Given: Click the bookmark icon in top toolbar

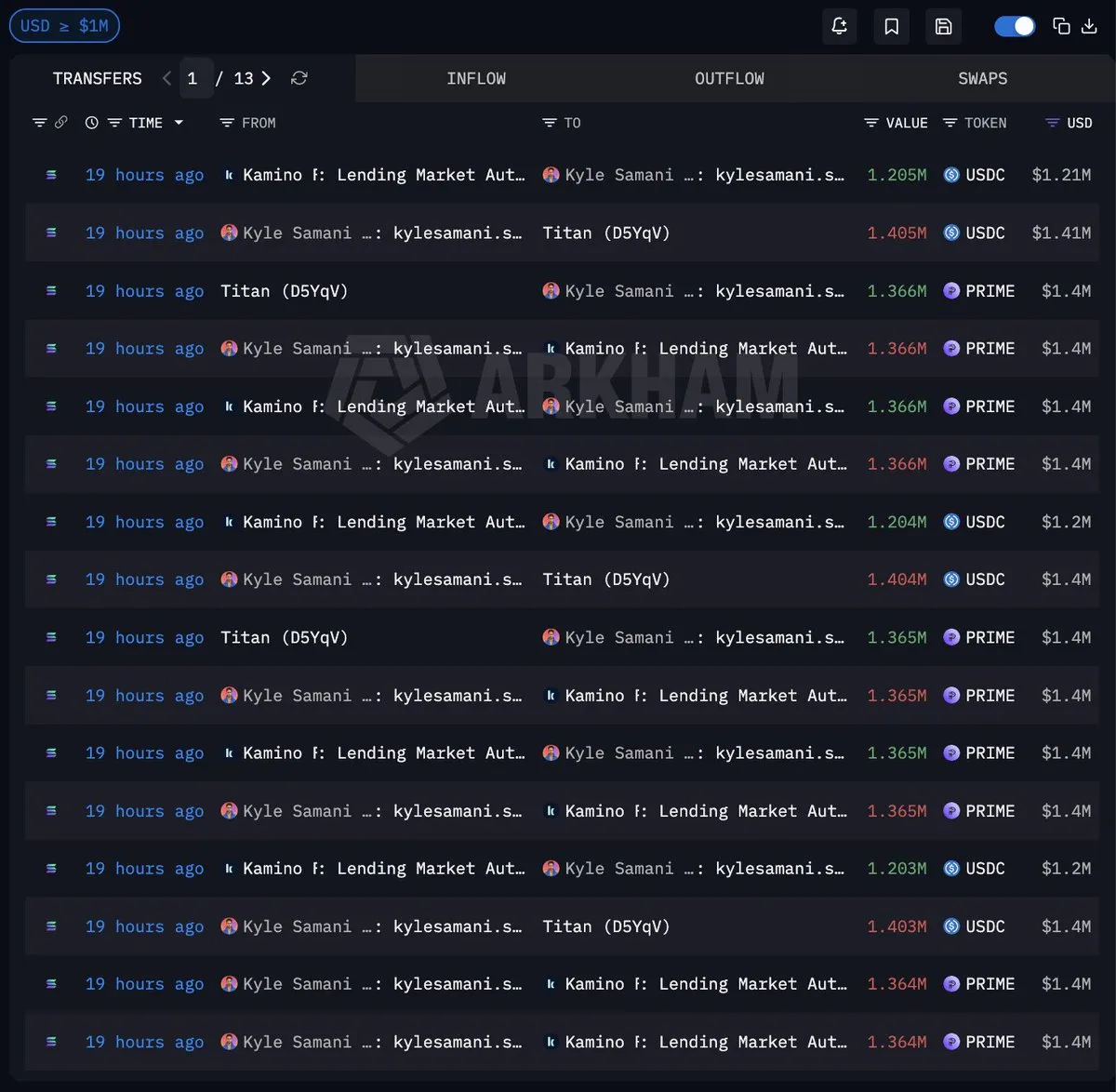Looking at the screenshot, I should [891, 26].
